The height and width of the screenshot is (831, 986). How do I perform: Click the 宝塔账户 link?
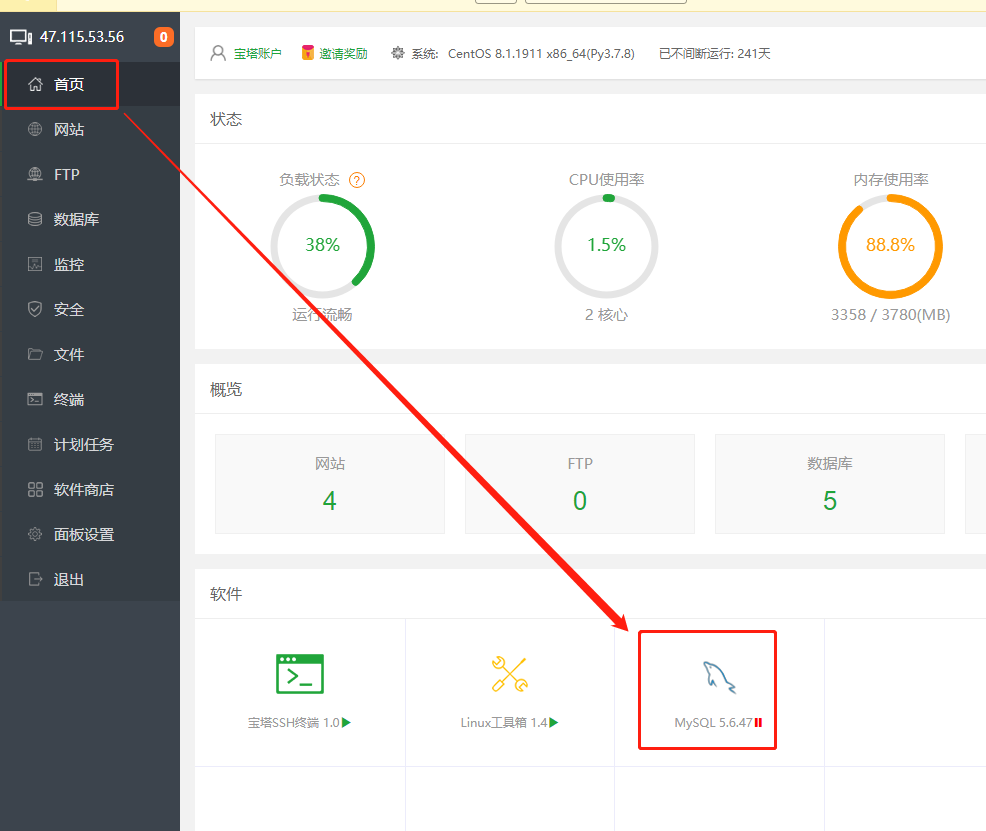point(258,53)
